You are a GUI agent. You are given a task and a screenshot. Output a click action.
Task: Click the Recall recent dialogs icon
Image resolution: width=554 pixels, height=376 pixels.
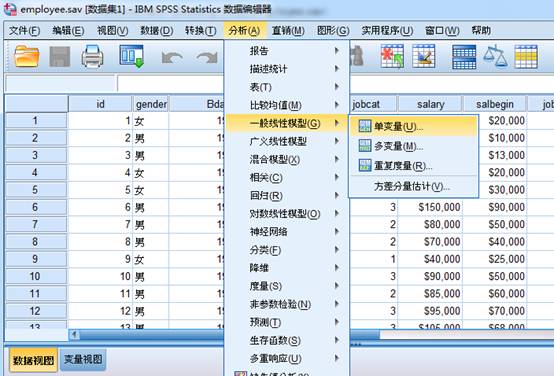pos(131,56)
